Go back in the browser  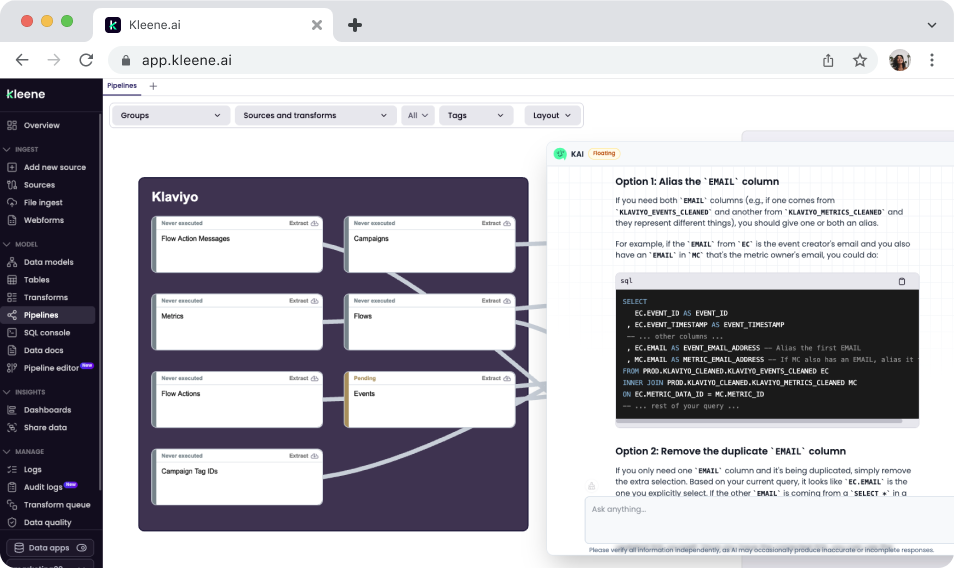22,60
